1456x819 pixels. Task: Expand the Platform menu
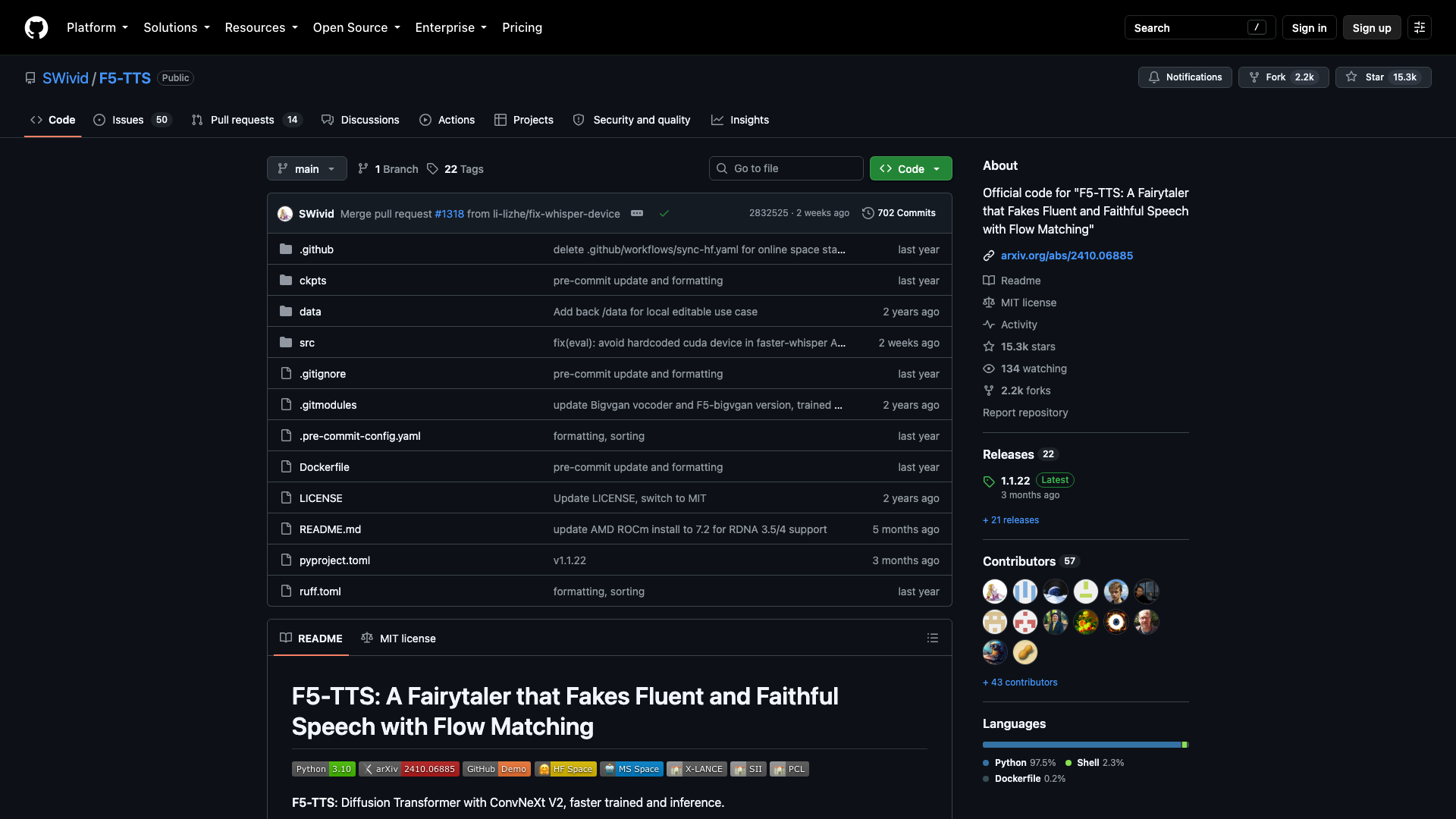click(97, 27)
